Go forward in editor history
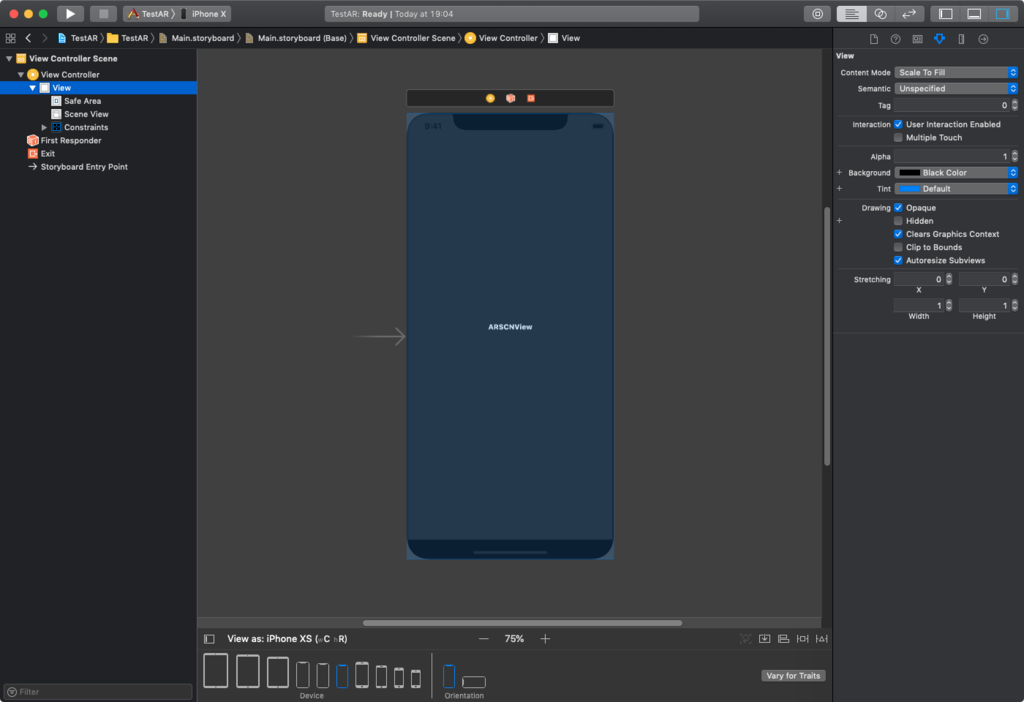 tap(44, 39)
